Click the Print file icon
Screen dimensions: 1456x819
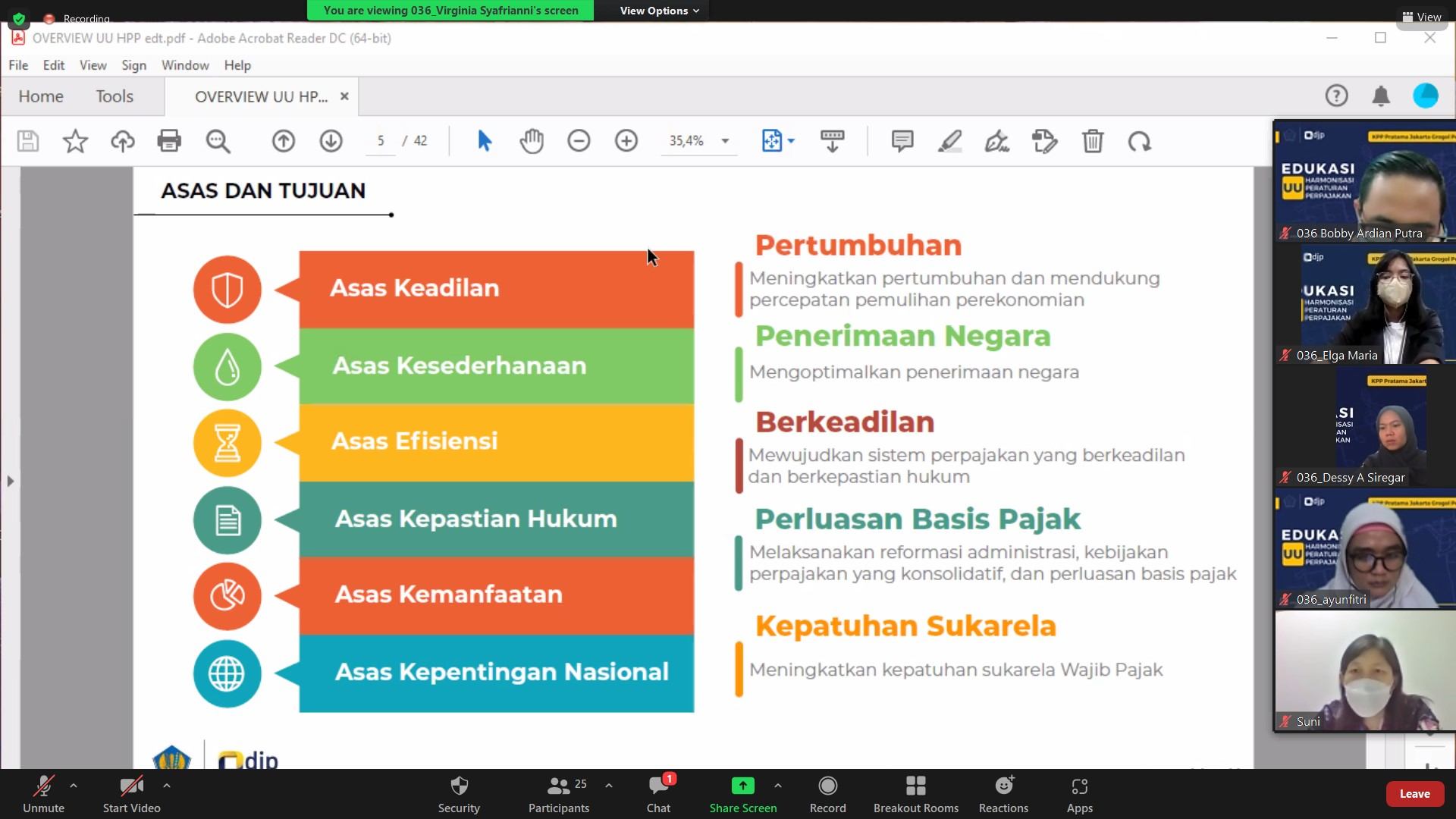click(x=169, y=141)
